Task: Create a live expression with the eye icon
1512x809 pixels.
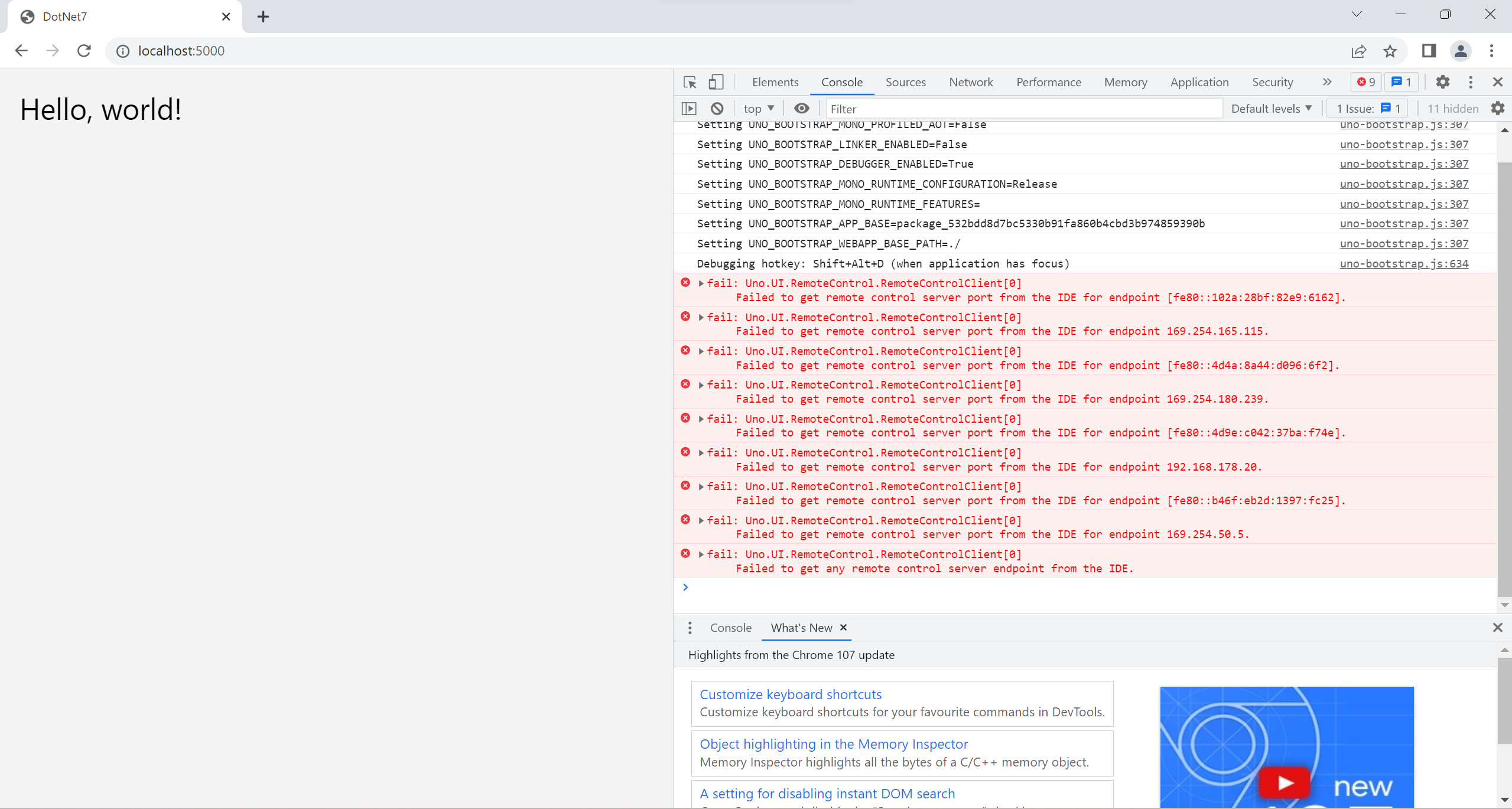Action: (x=801, y=109)
